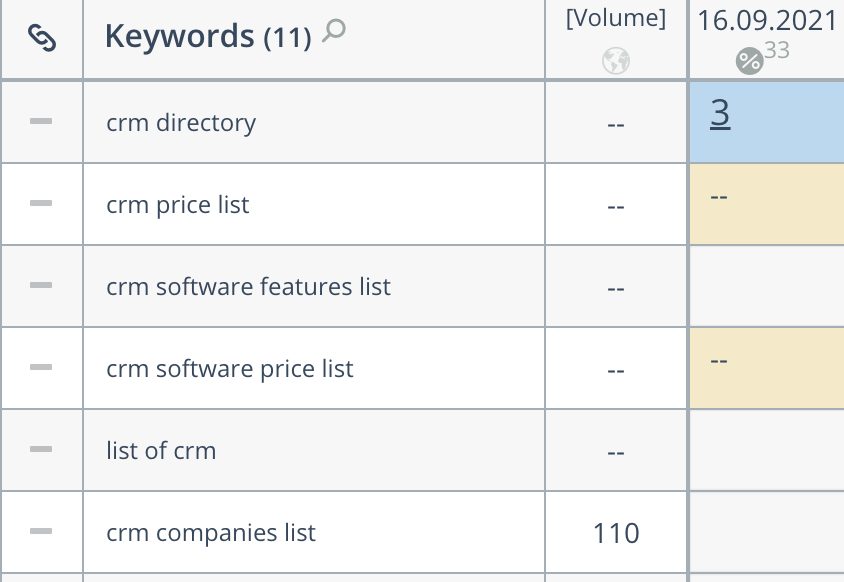
Task: Click dash icon beside crm directory
Action: click(41, 121)
